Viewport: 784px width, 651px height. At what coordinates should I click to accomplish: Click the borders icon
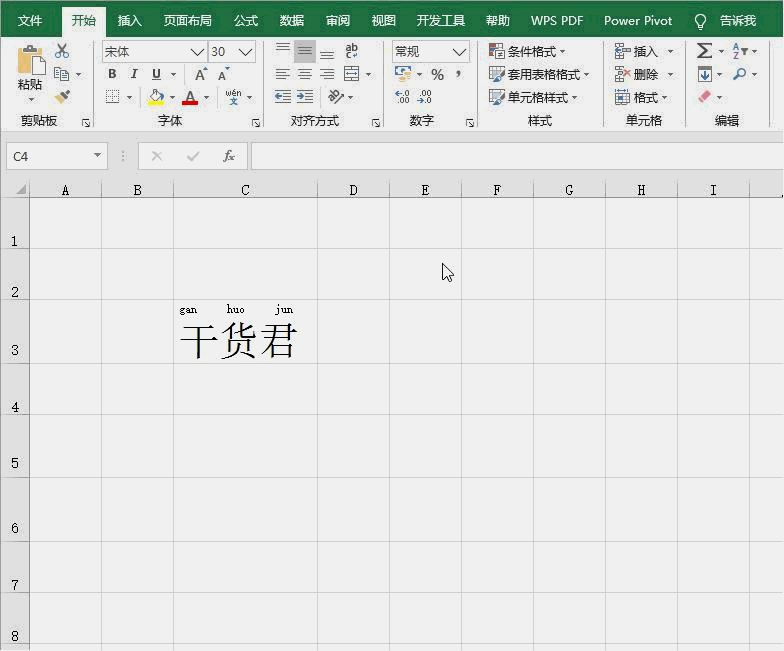(112, 97)
